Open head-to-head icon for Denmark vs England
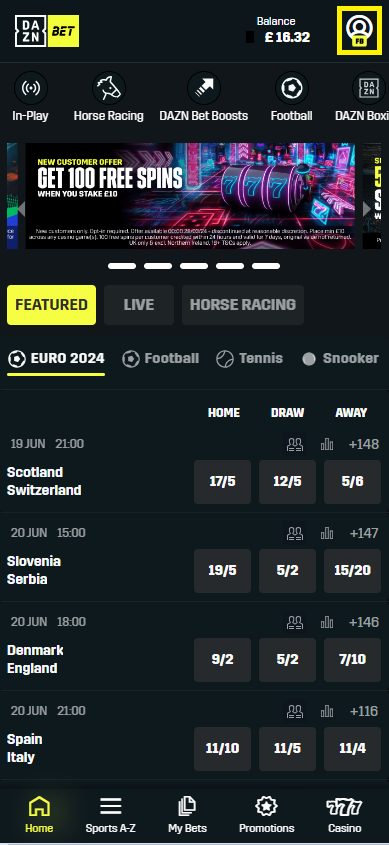The height and width of the screenshot is (845, 389). pos(295,622)
